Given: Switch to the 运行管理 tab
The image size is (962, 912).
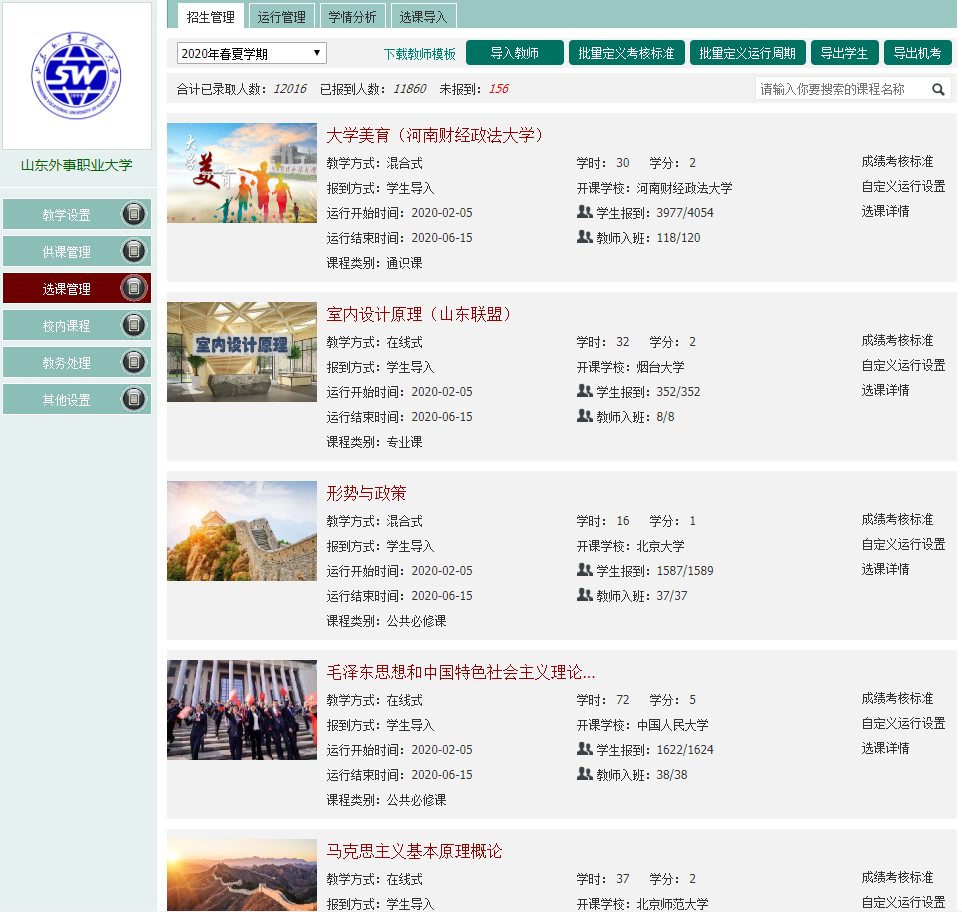Looking at the screenshot, I should 282,17.
